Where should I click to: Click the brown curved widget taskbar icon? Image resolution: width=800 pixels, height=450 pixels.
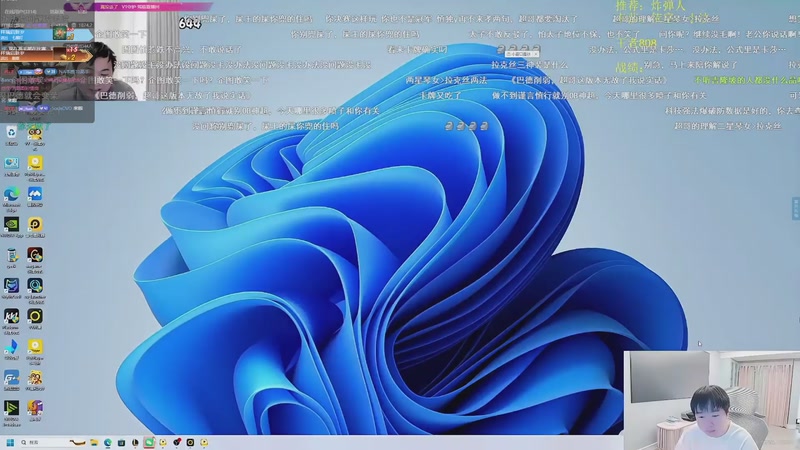[78, 442]
